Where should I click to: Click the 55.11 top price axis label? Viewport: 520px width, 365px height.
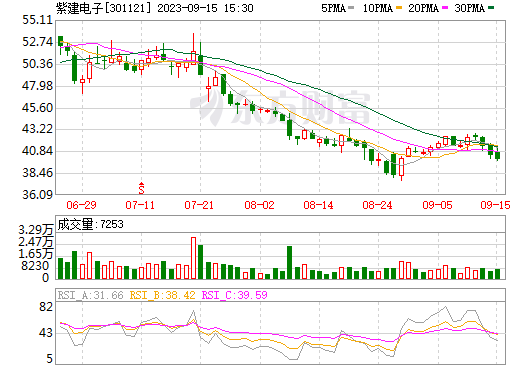pos(38,20)
